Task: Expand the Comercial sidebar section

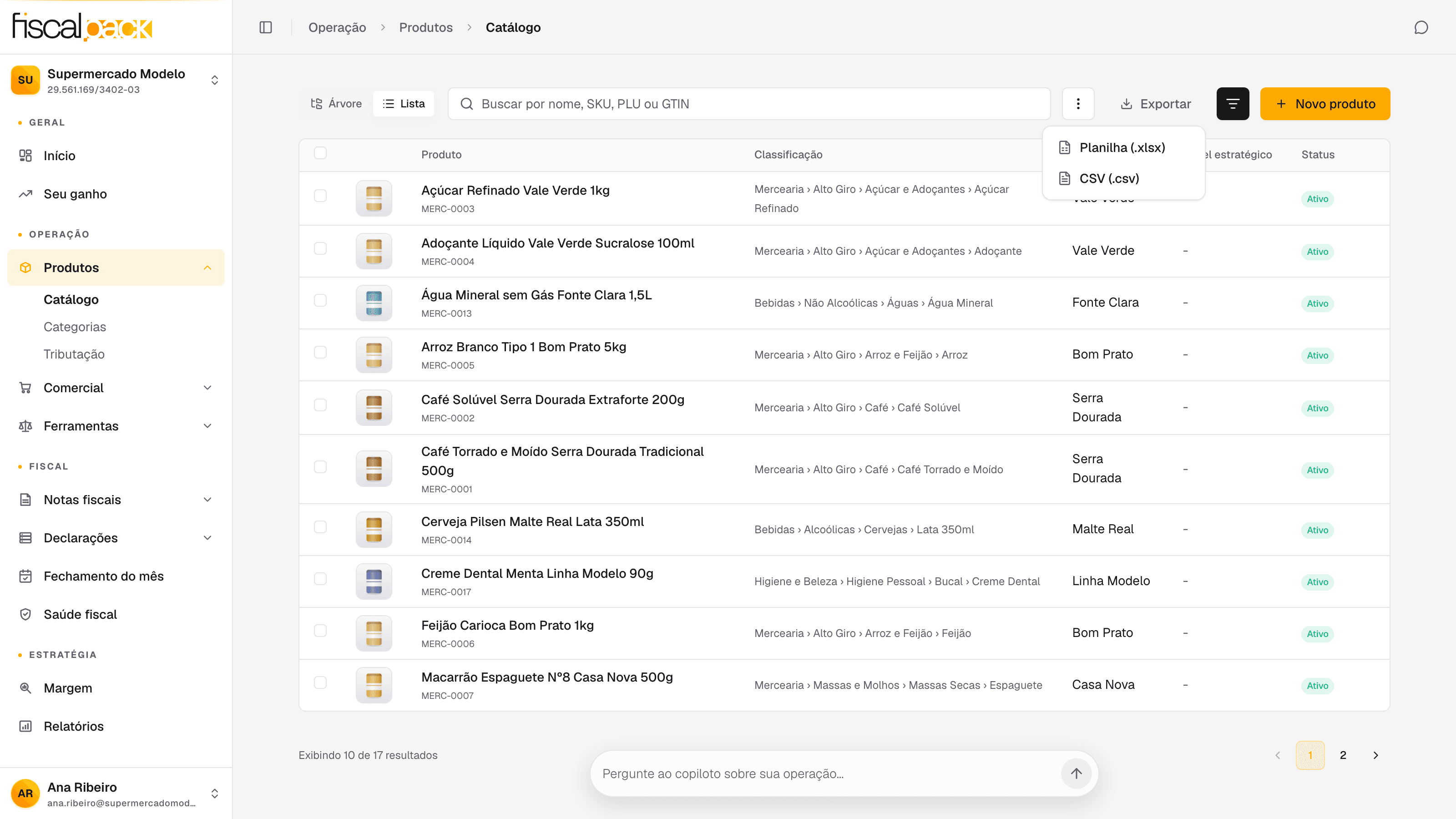Action: 116,387
